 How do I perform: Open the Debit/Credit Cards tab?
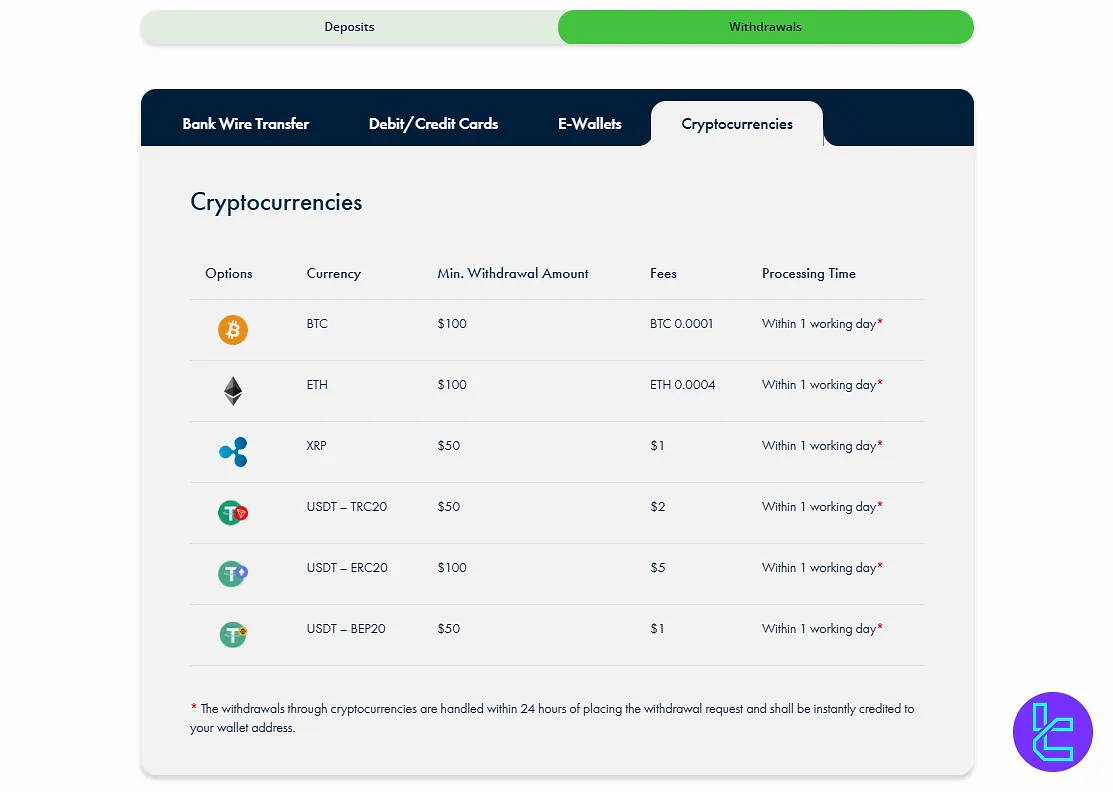point(433,124)
